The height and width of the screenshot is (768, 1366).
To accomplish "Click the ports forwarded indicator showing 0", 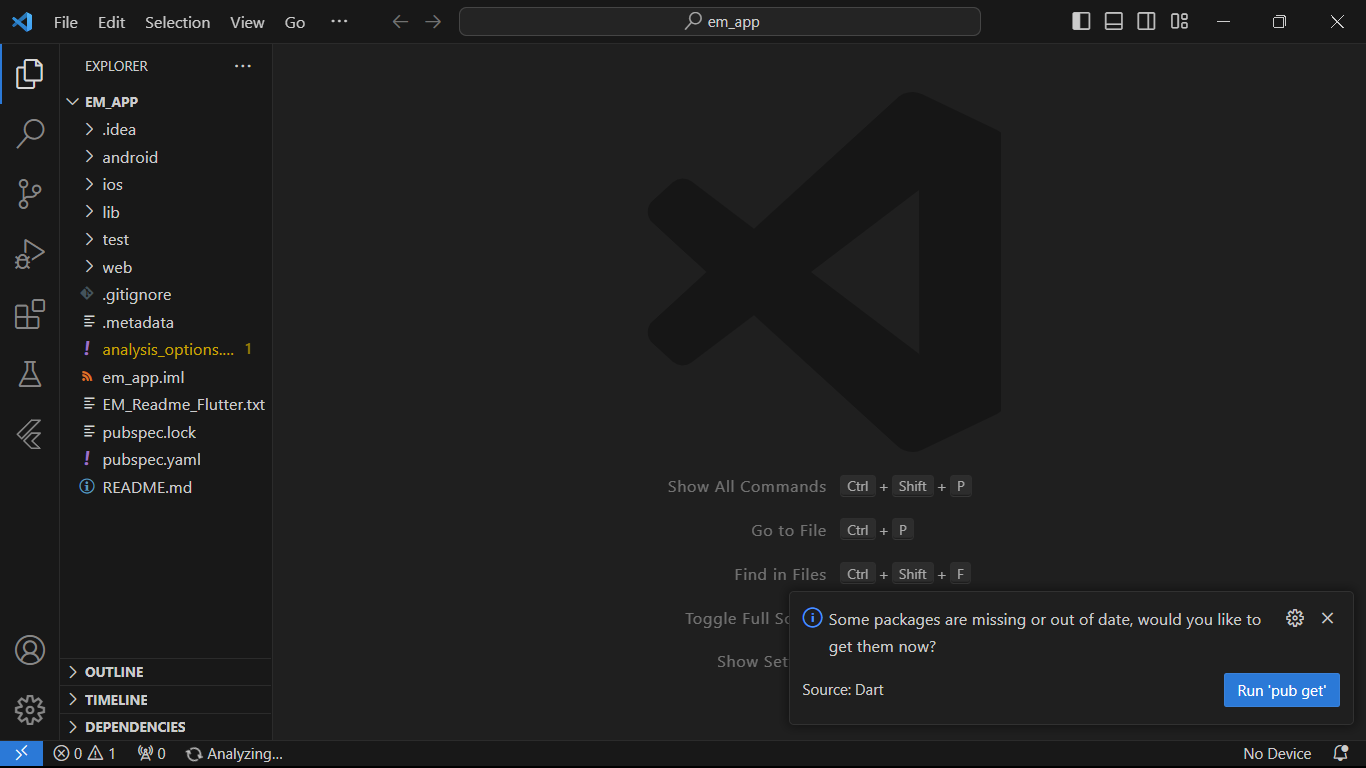I will [x=152, y=754].
